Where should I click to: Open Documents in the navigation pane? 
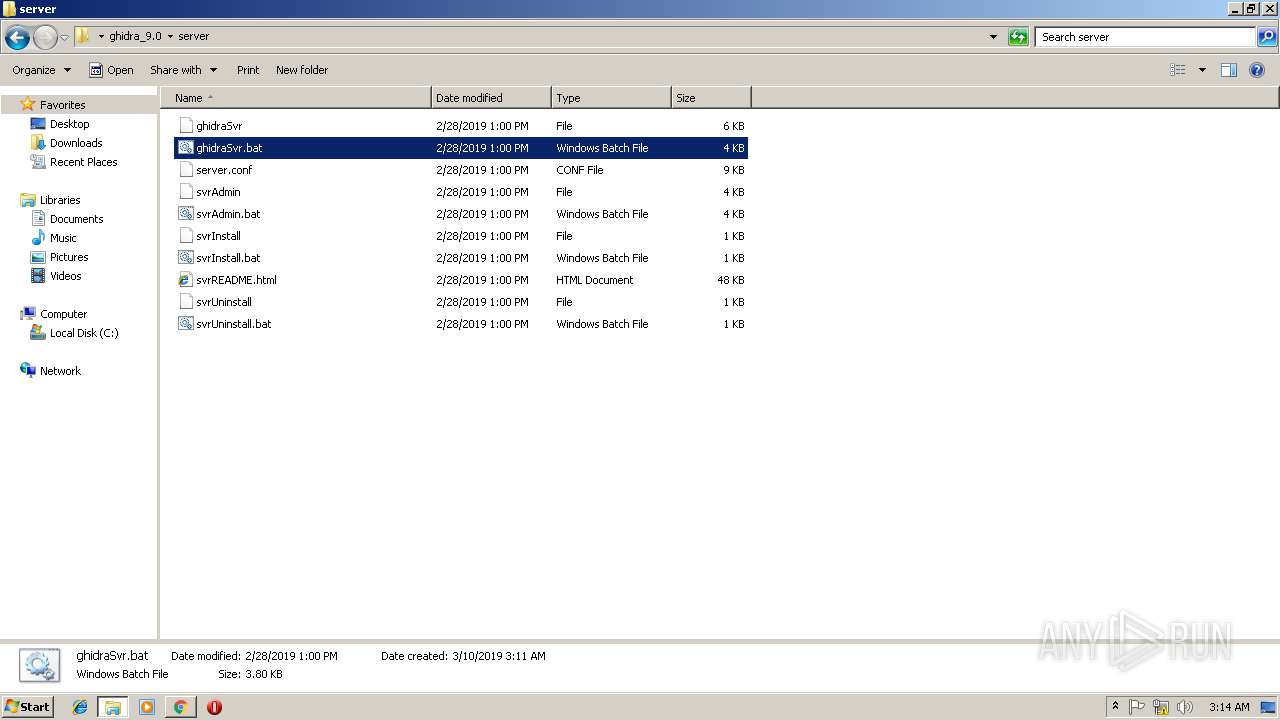[77, 219]
